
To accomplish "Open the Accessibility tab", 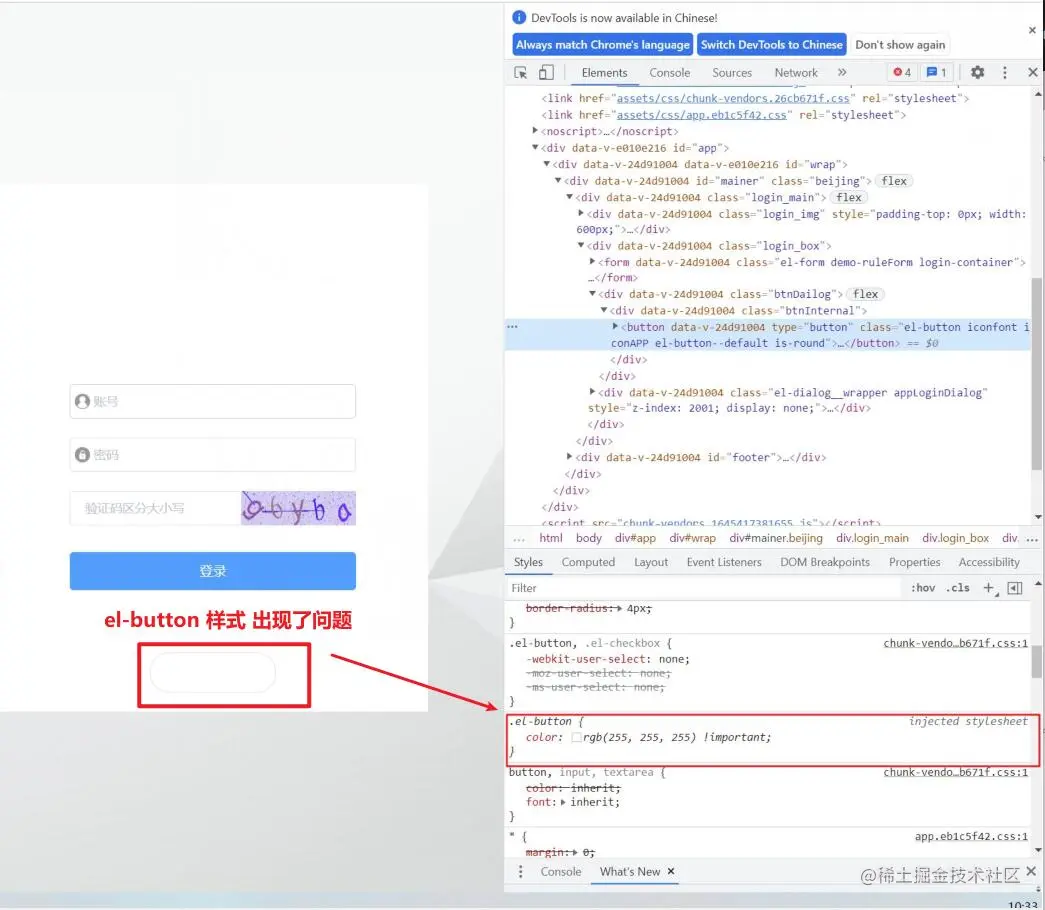I will click(x=989, y=562).
